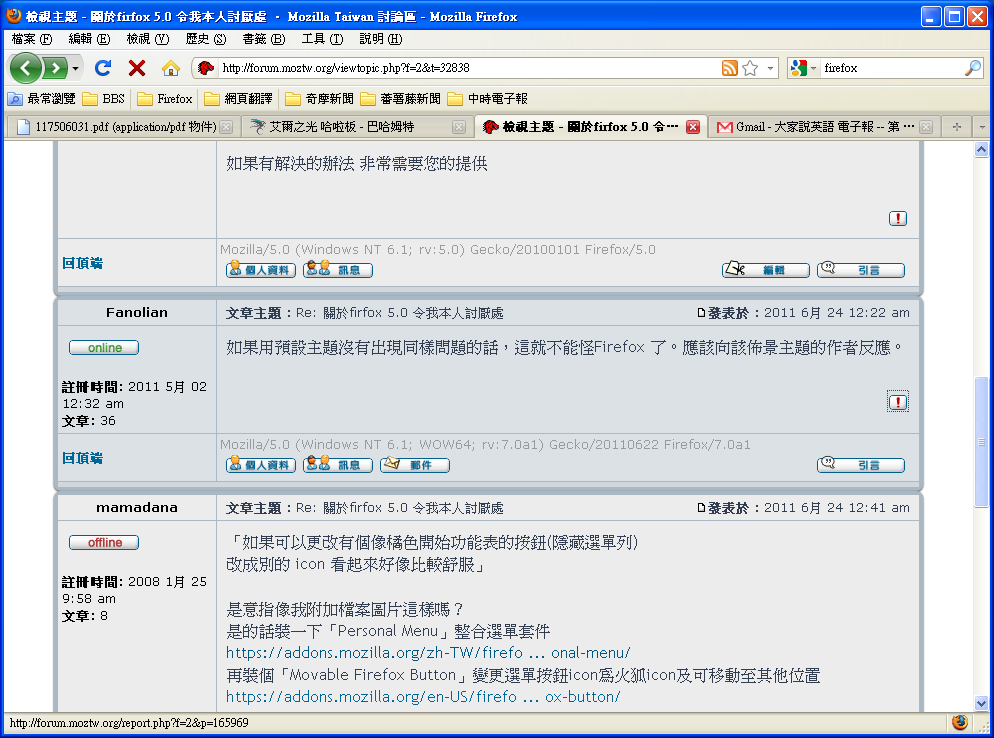Bookmark this page with the star icon
Screen dimensions: 994x738
pos(750,68)
